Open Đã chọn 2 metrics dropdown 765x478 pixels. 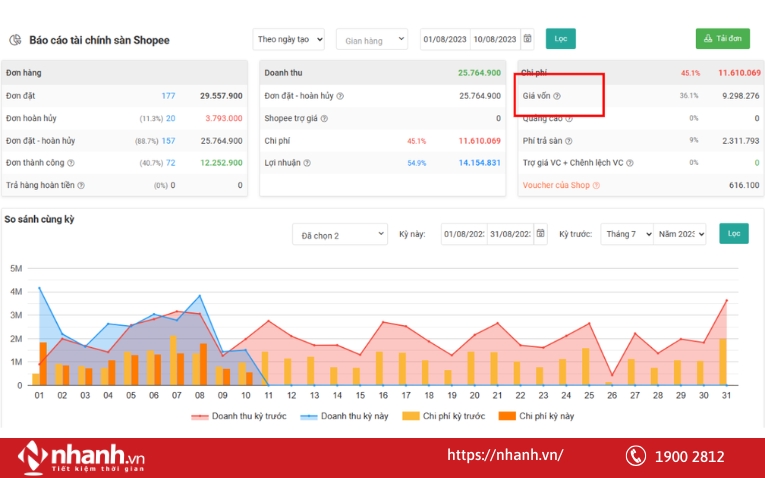pyautogui.click(x=340, y=234)
